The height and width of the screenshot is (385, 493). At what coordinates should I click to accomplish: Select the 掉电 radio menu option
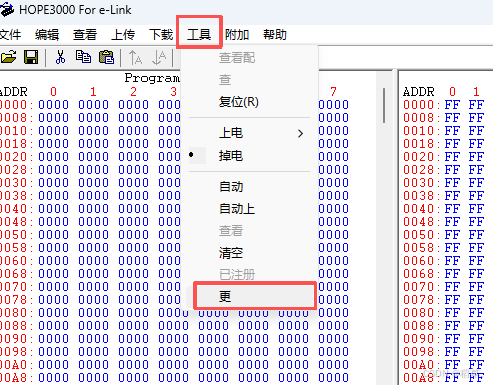pos(250,156)
